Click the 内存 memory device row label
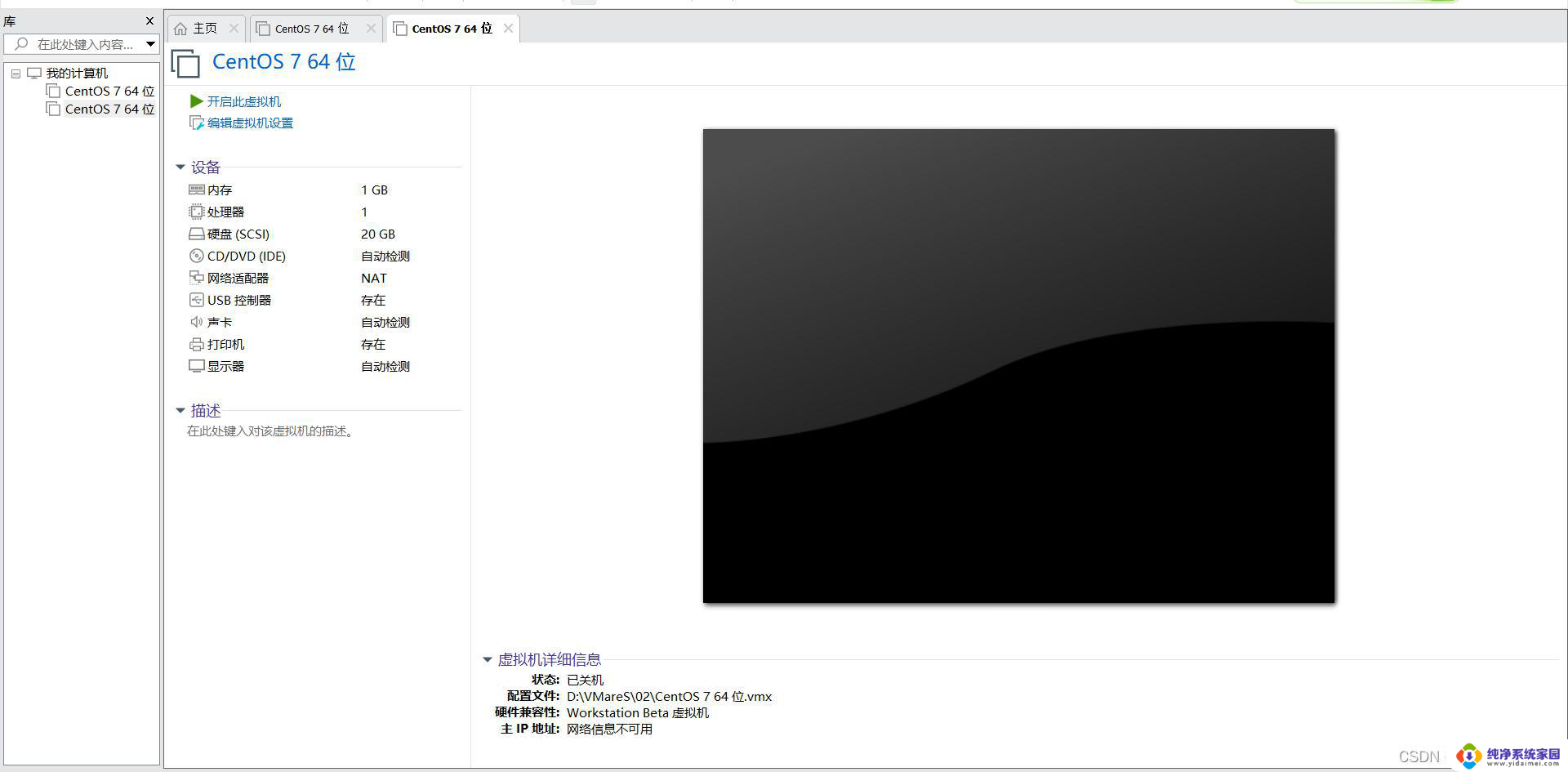 pos(220,190)
